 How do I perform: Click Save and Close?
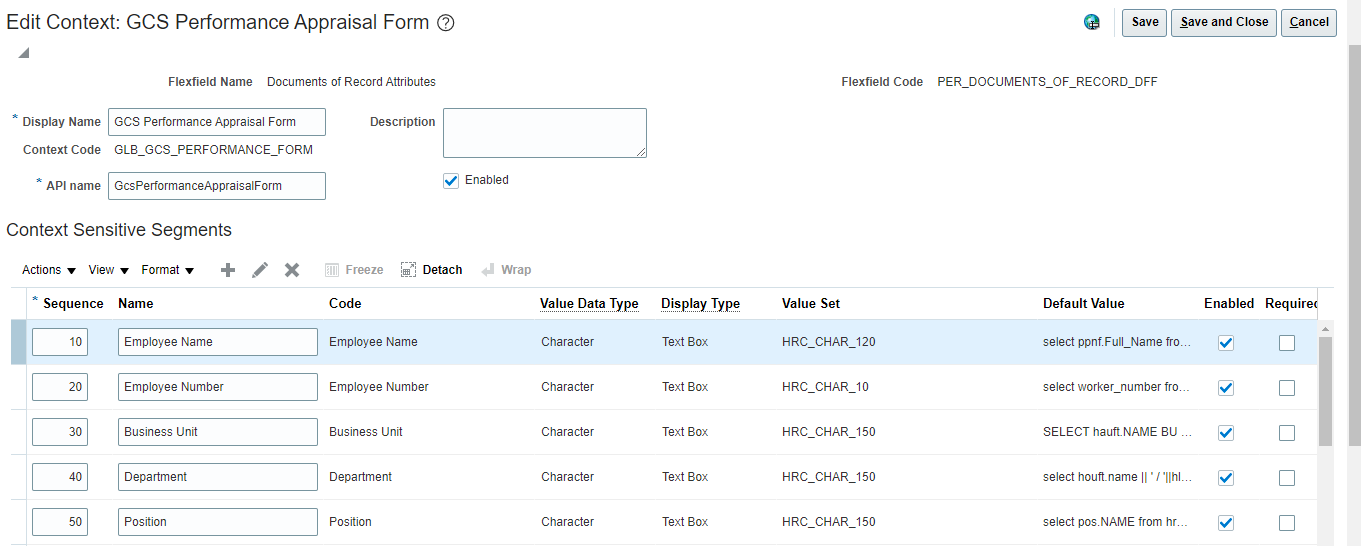tap(1224, 22)
